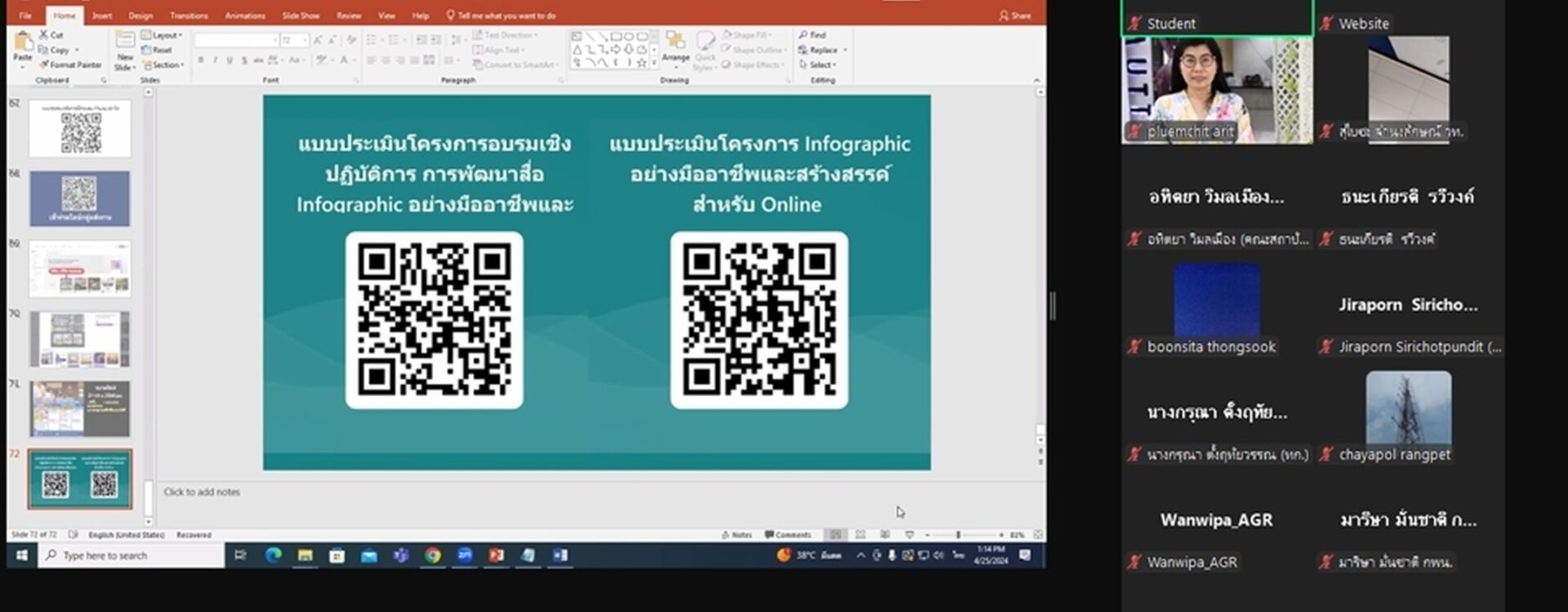Click the Share button
The height and width of the screenshot is (612, 1568).
pyautogui.click(x=1015, y=16)
